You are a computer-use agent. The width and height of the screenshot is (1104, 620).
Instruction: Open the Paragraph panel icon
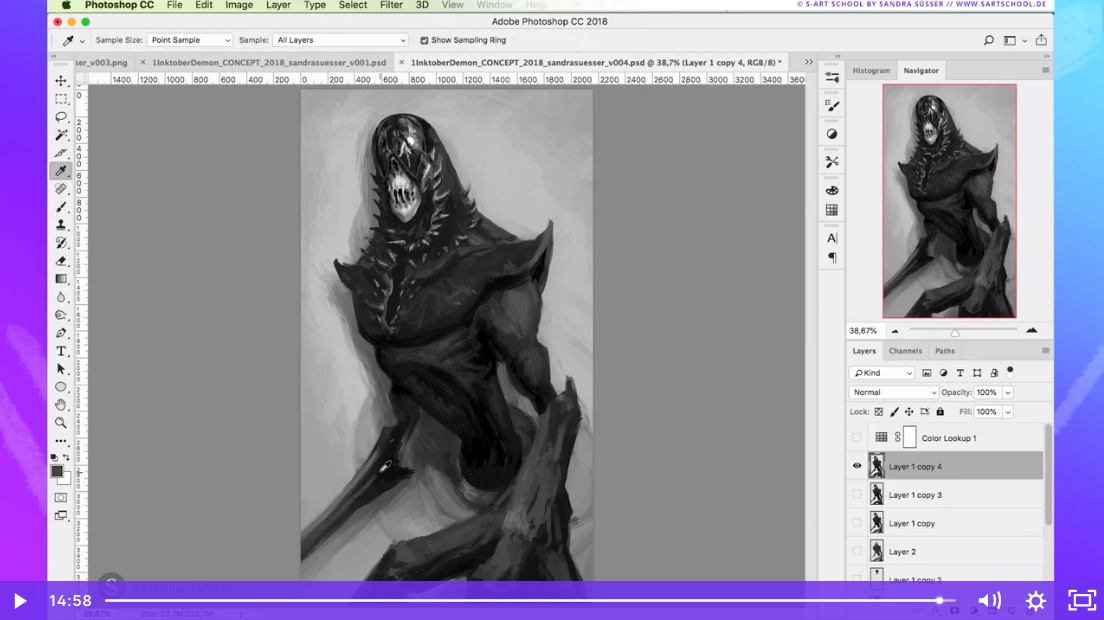click(832, 258)
